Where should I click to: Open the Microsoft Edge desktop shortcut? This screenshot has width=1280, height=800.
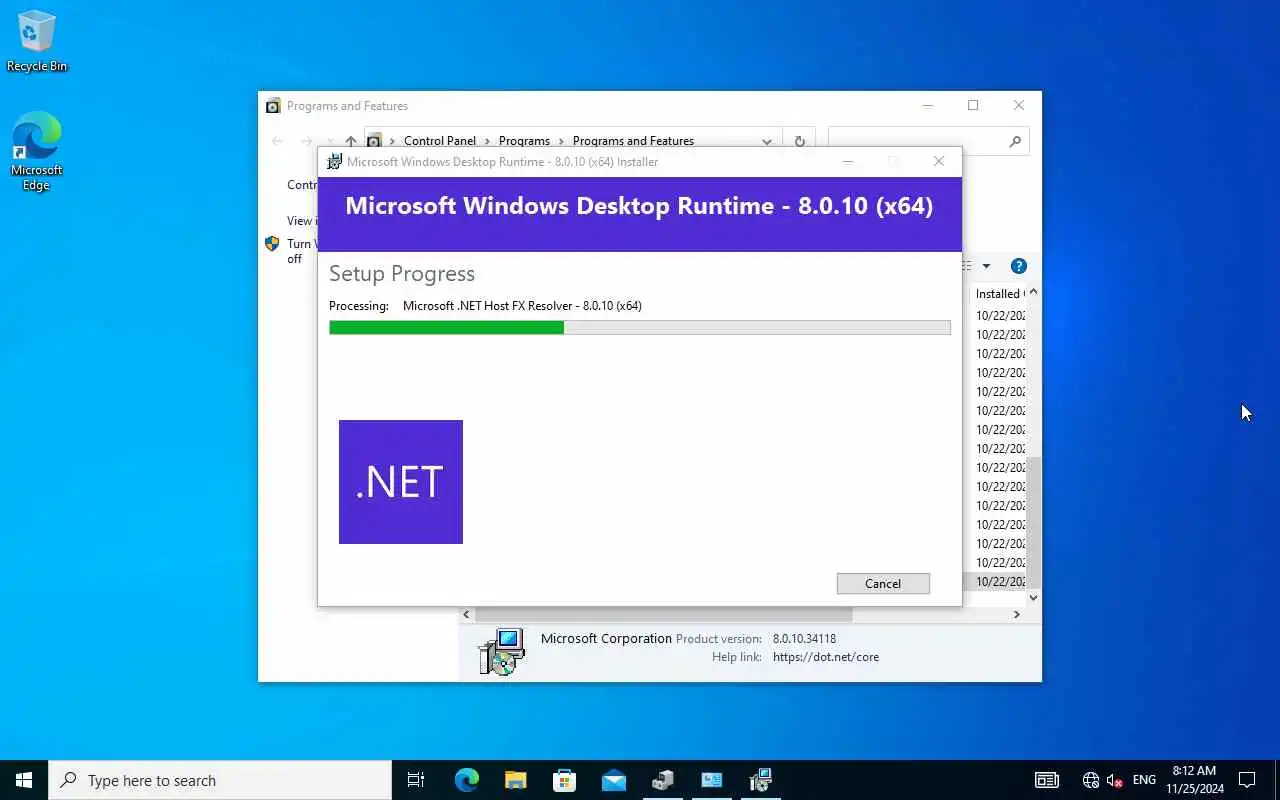point(37,151)
